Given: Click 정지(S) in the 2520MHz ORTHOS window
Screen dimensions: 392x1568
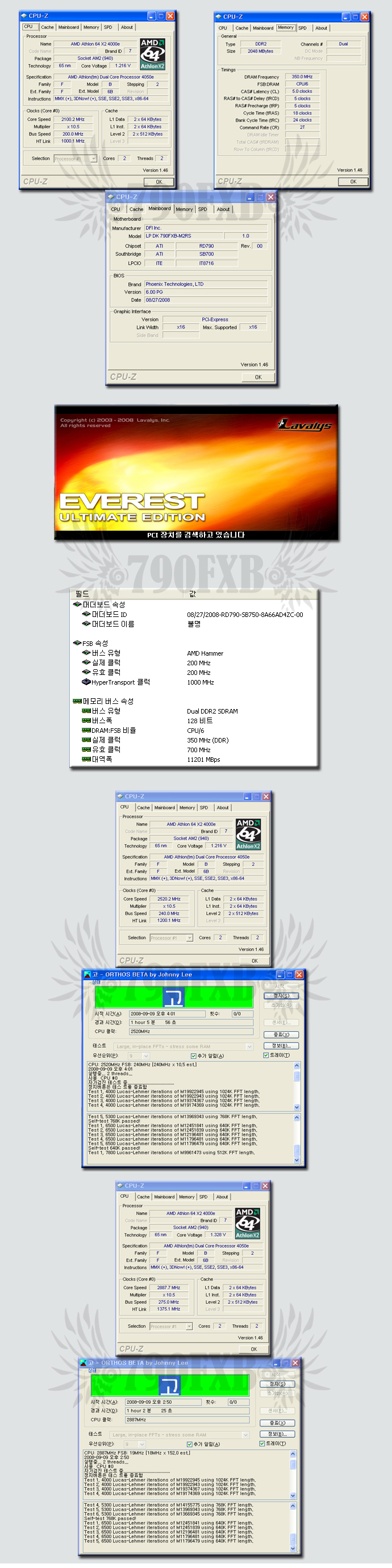Looking at the screenshot, I should pyautogui.click(x=282, y=996).
